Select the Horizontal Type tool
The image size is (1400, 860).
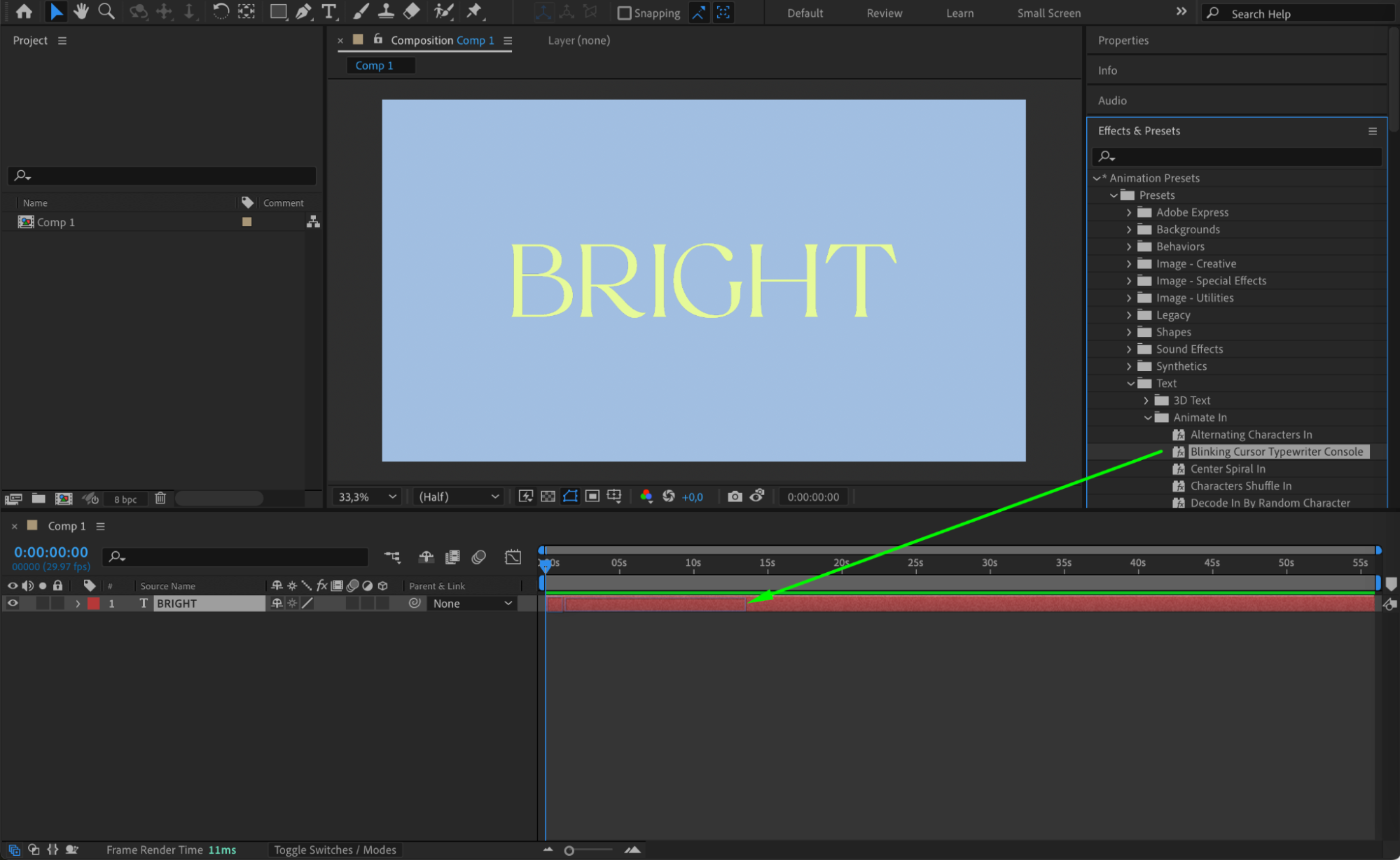[328, 11]
